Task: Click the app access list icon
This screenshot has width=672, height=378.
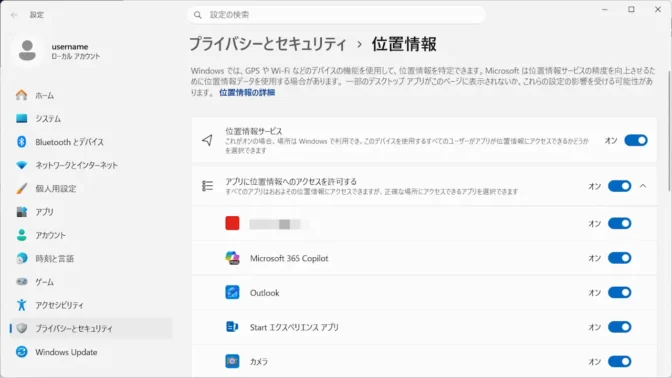Action: coord(207,186)
